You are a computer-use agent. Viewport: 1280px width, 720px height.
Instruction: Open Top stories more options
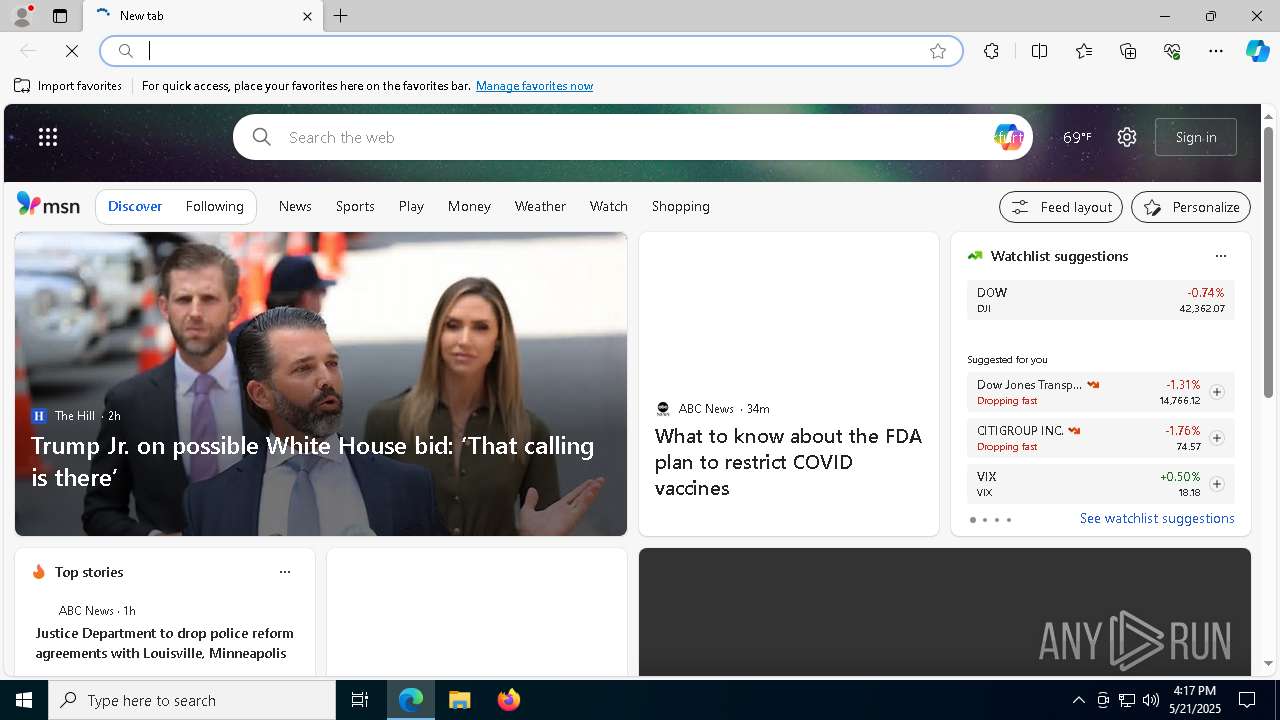click(285, 572)
